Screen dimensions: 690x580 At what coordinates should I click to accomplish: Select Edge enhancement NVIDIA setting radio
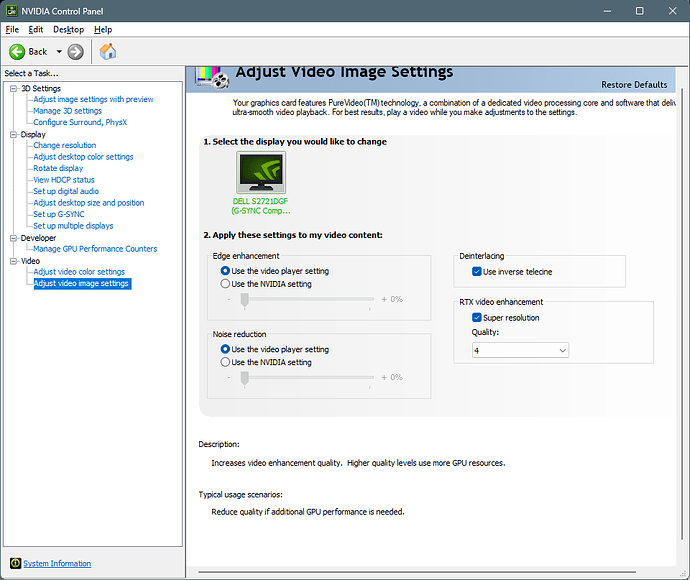pyautogui.click(x=225, y=284)
